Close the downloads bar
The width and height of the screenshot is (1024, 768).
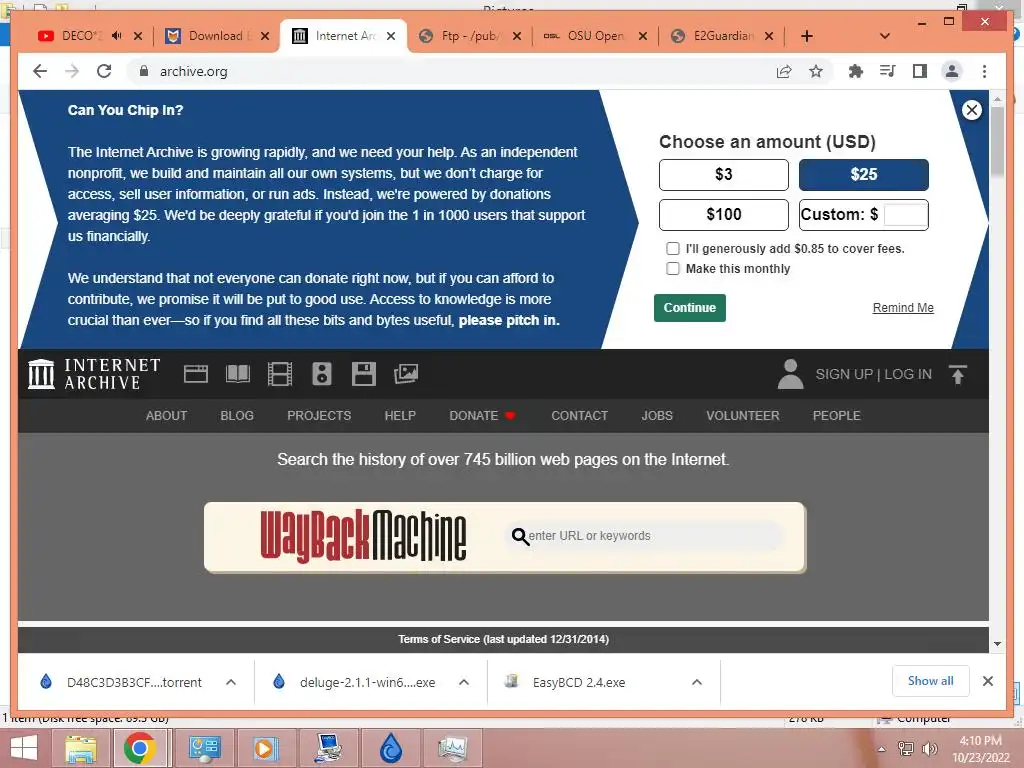point(987,681)
